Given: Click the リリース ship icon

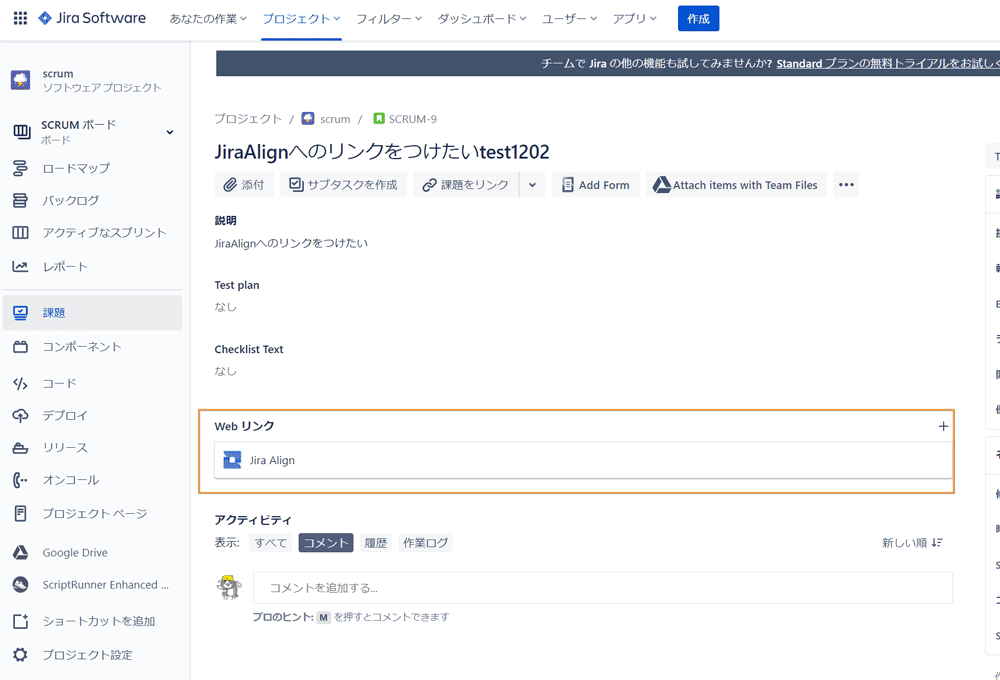Looking at the screenshot, I should (x=20, y=448).
